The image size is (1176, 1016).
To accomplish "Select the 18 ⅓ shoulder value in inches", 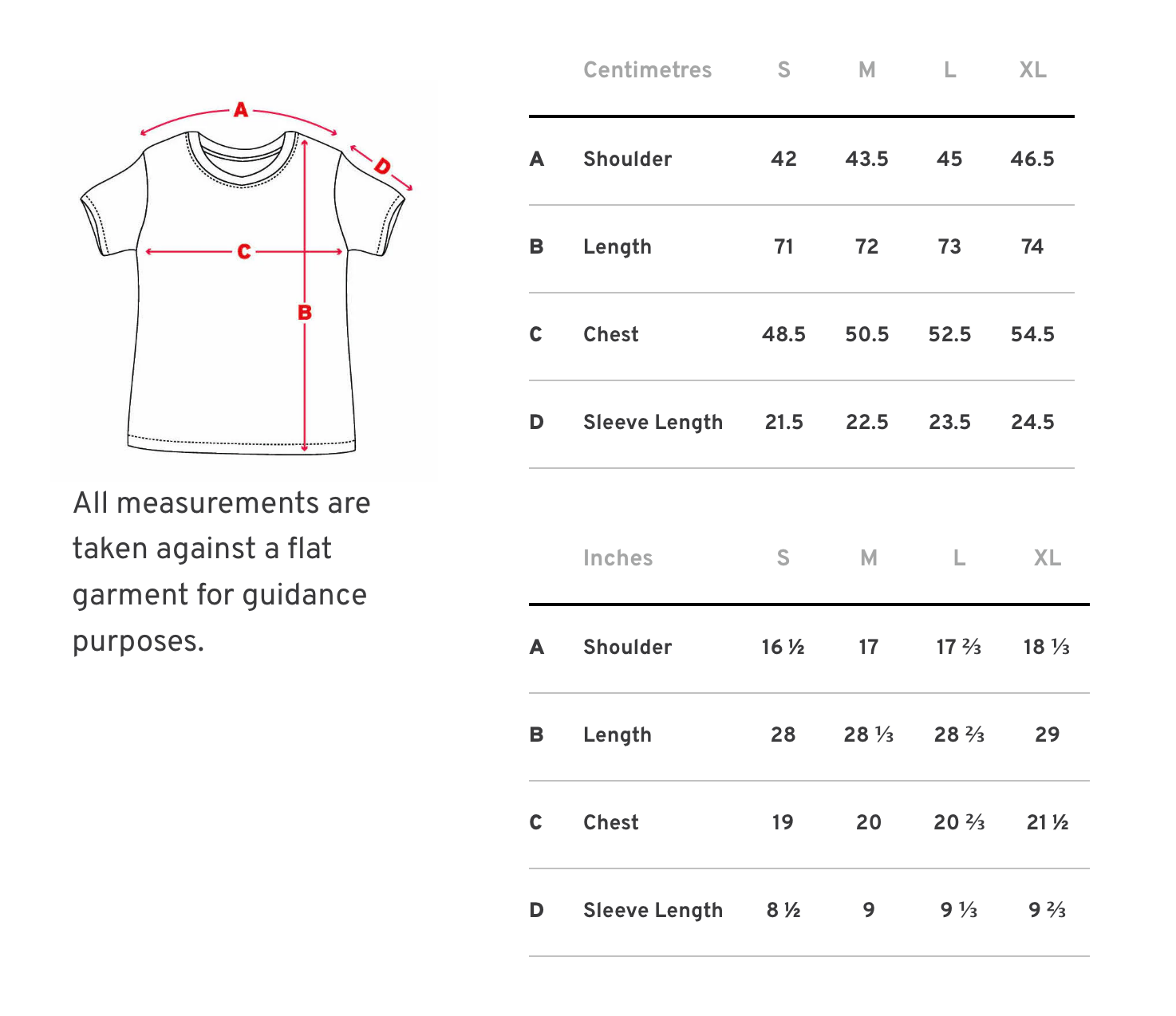I will pyautogui.click(x=1046, y=648).
